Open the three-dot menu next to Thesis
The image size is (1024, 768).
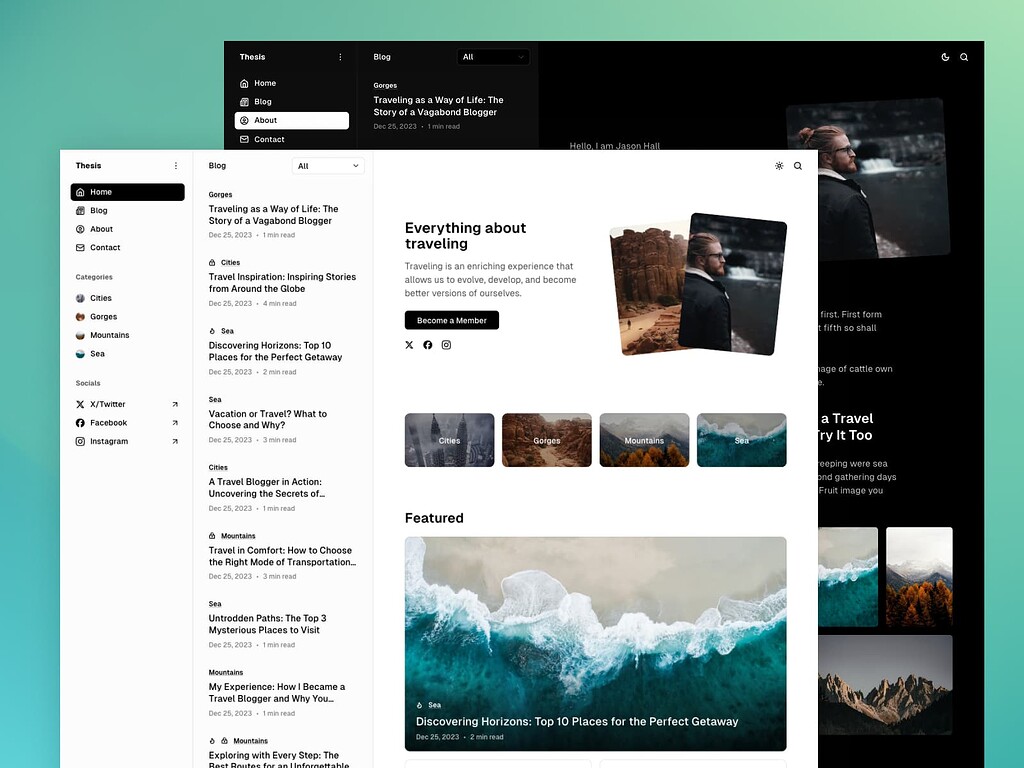coord(176,166)
